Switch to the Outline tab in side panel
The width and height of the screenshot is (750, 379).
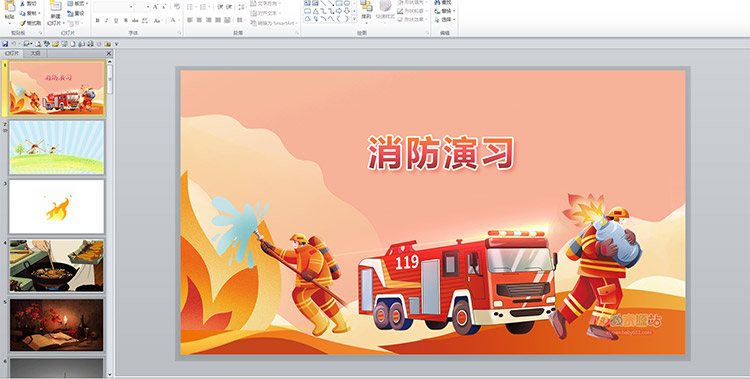[35, 54]
